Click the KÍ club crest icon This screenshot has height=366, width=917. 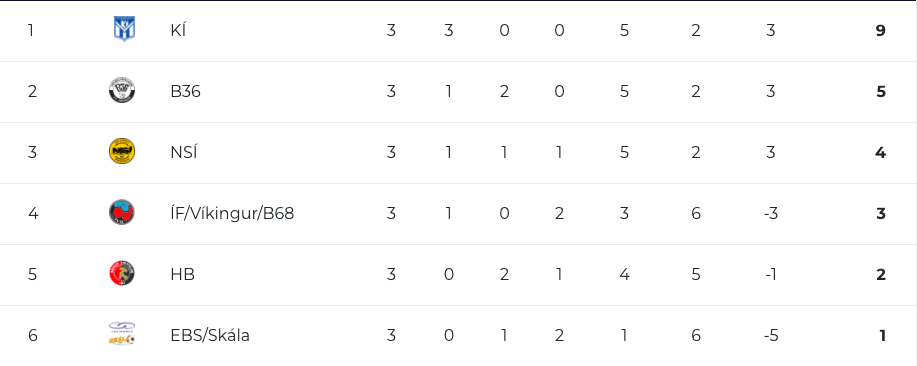[123, 29]
